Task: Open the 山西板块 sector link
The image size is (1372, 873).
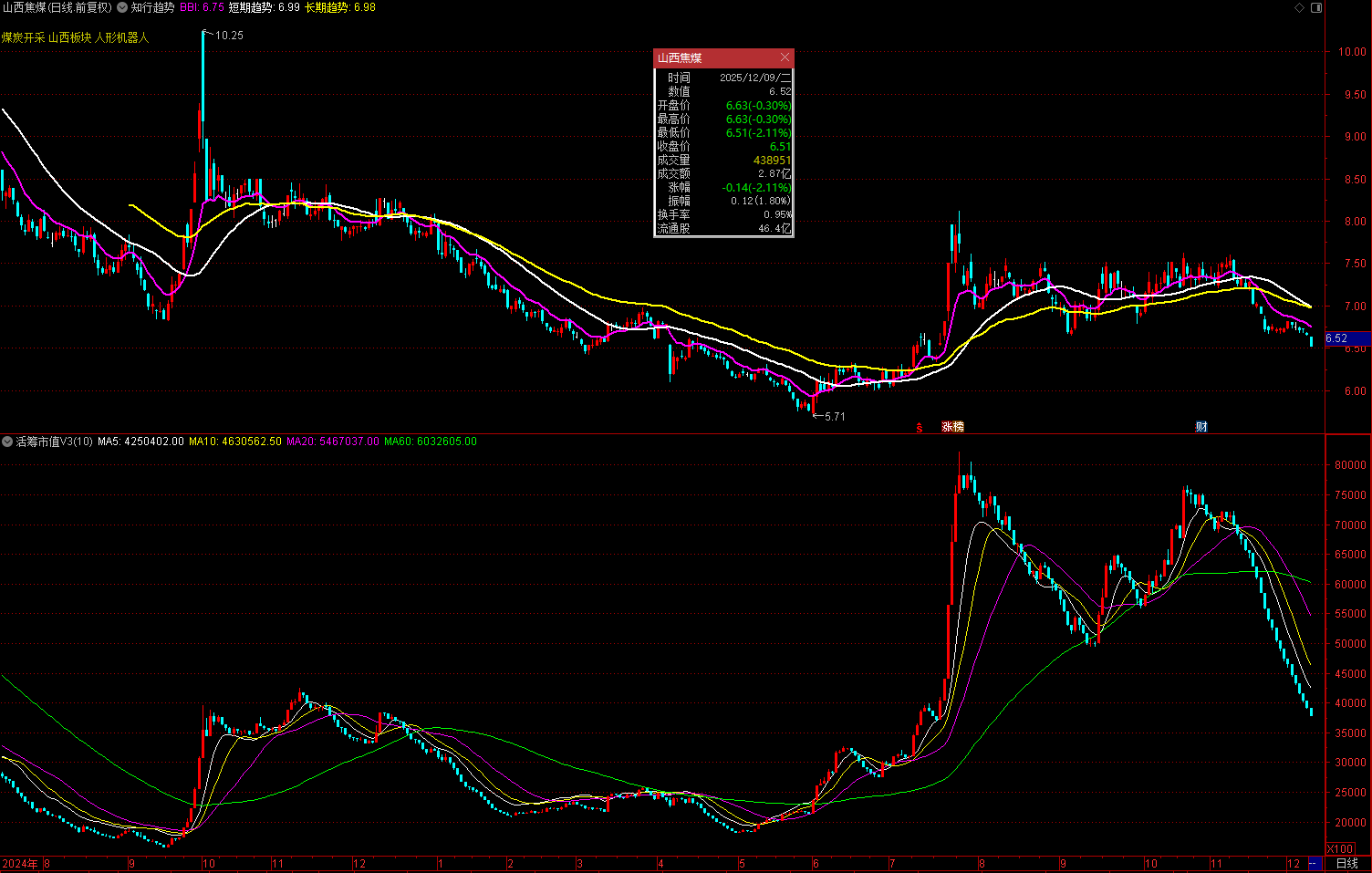Action: (69, 37)
